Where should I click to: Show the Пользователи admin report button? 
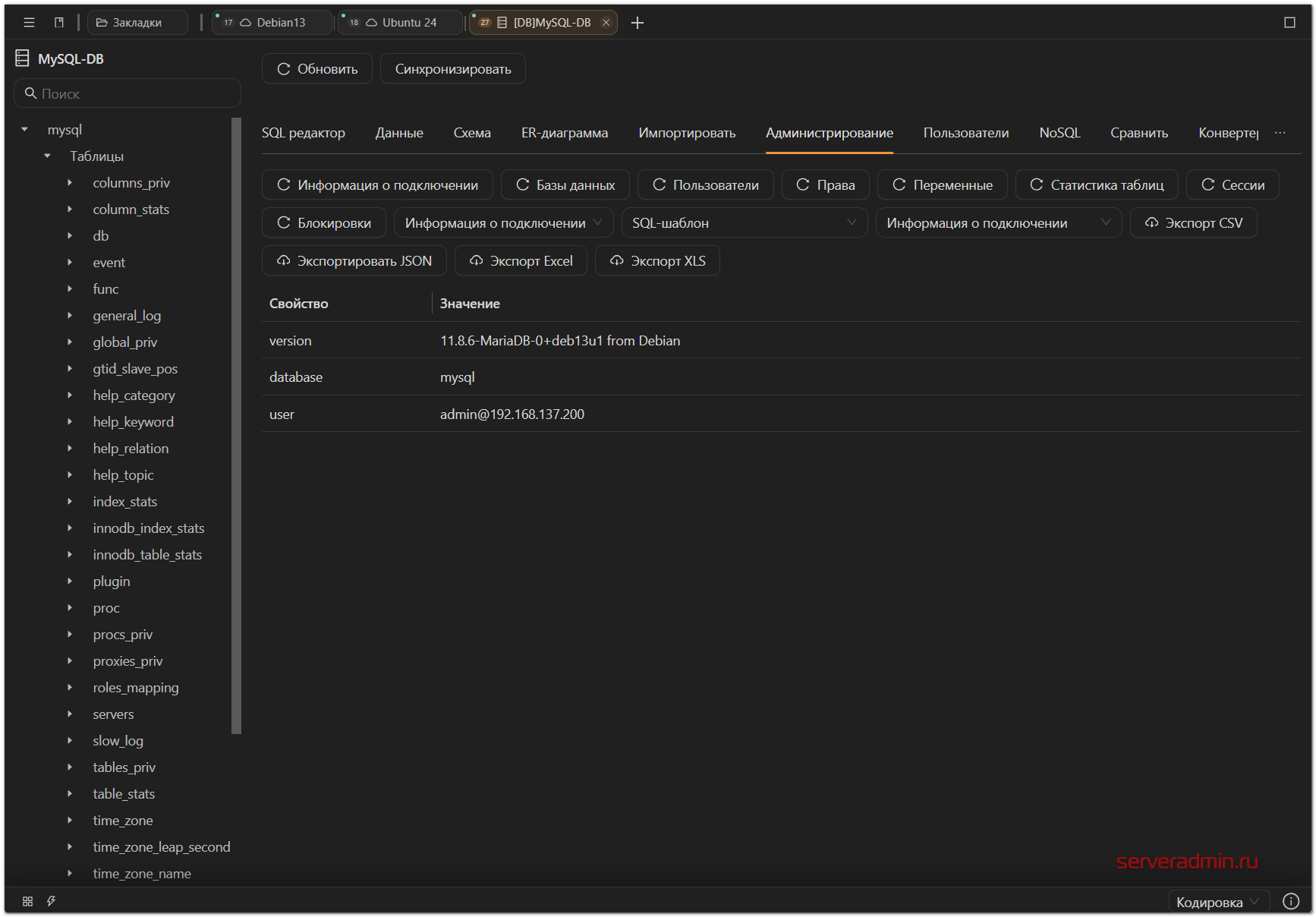706,184
